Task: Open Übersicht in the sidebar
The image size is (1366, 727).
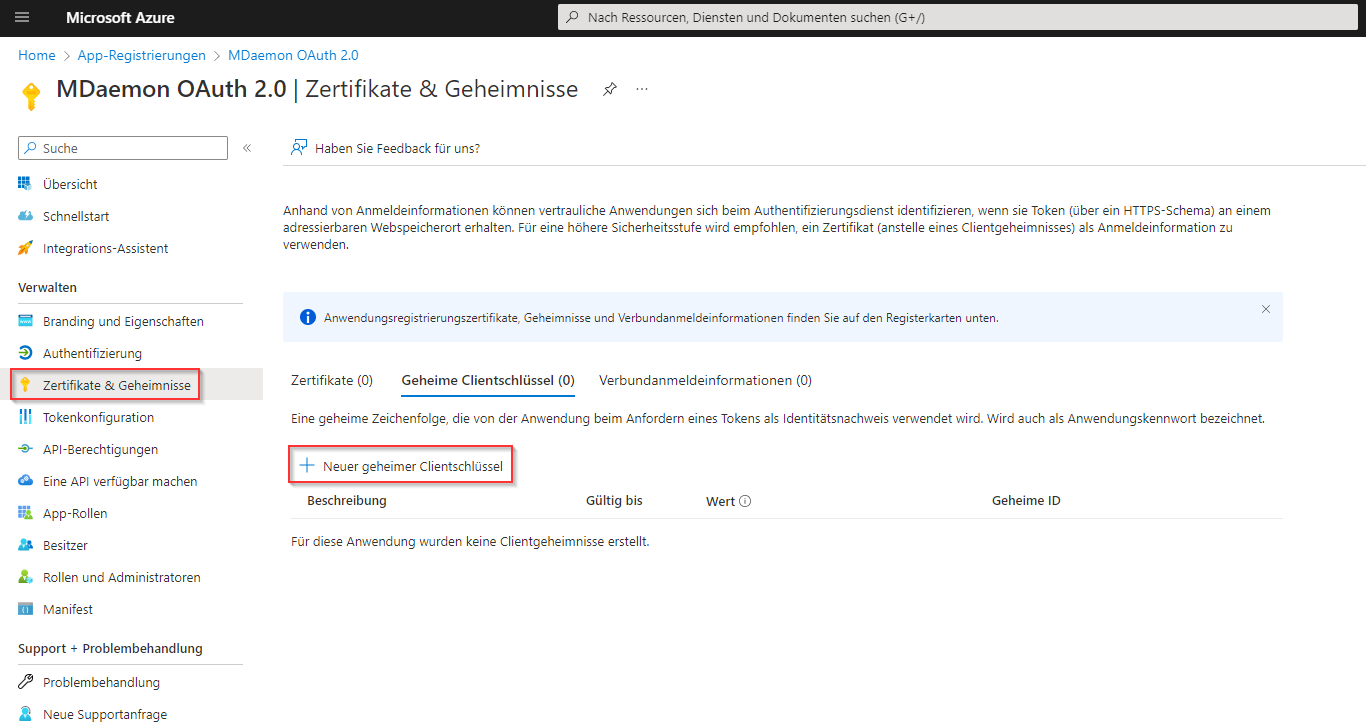Action: [70, 184]
